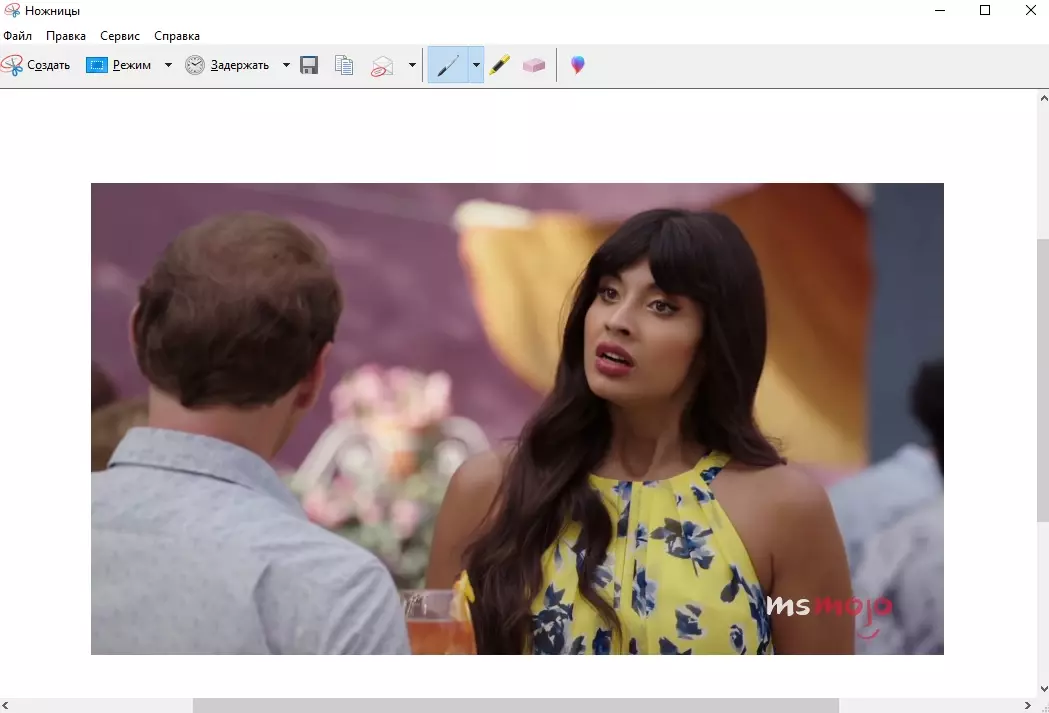Click the Задержать timer button

(x=228, y=65)
